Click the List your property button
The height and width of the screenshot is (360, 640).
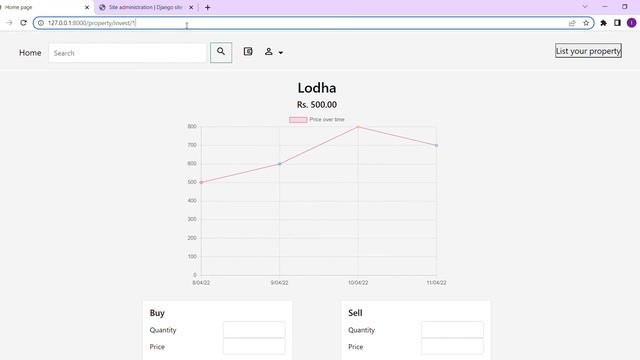[x=588, y=51]
